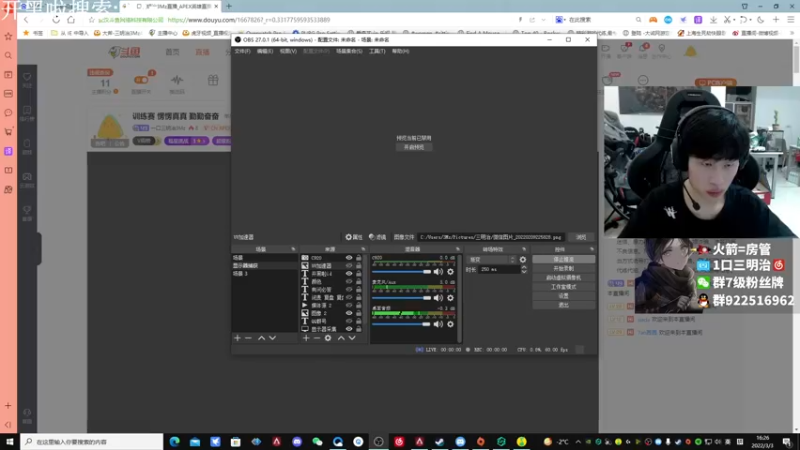Toggle visibility of the C920 source
This screenshot has height=450, width=800.
pyautogui.click(x=349, y=258)
